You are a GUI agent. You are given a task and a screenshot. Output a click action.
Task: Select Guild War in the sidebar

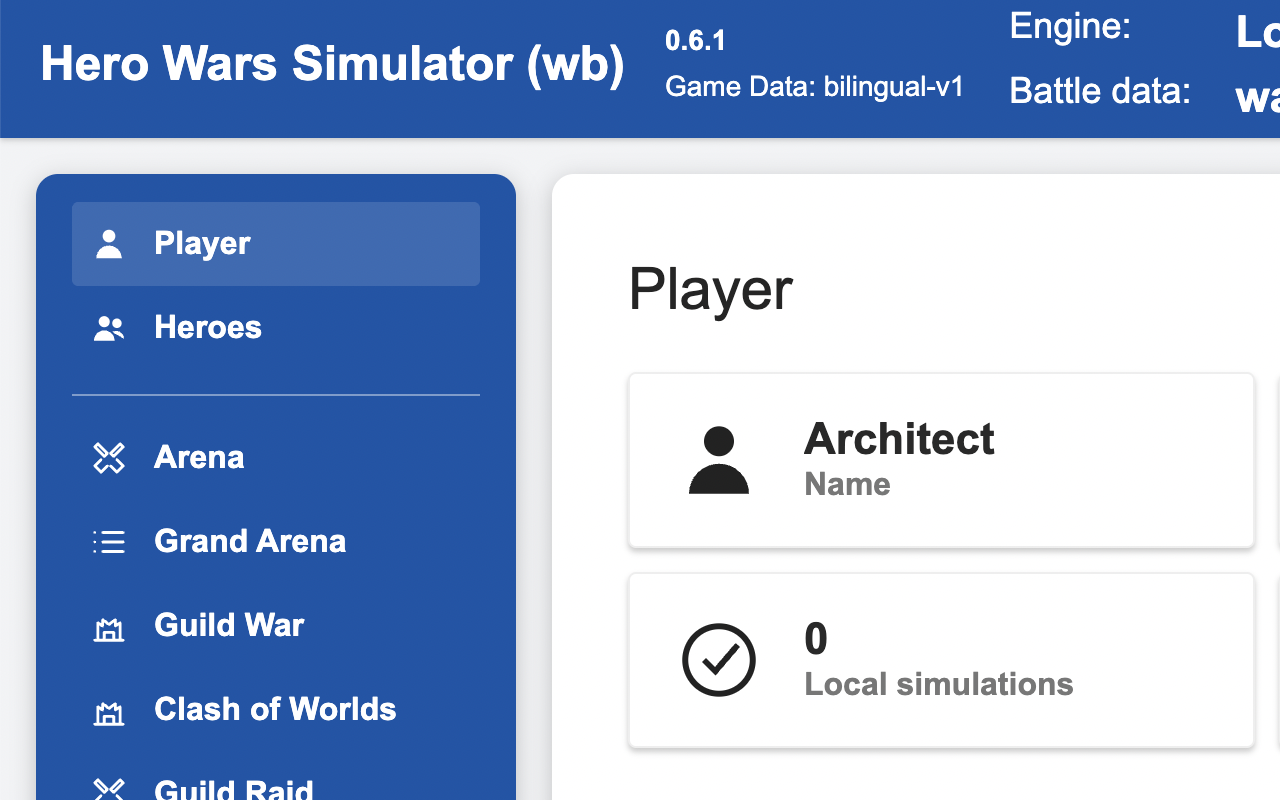coord(276,626)
